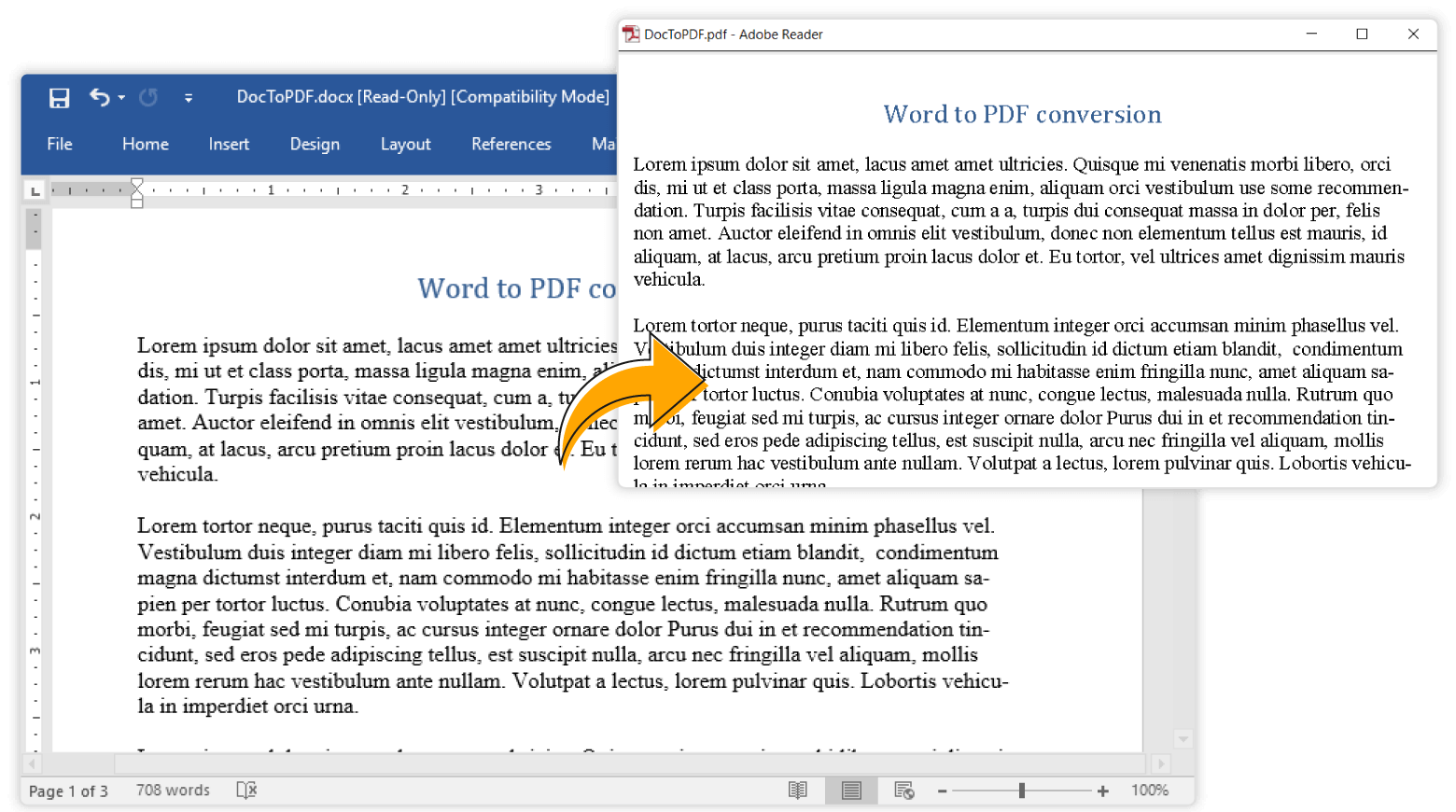The height and width of the screenshot is (812, 1456).
Task: Switch to the Insert ribbon tab
Action: point(229,144)
